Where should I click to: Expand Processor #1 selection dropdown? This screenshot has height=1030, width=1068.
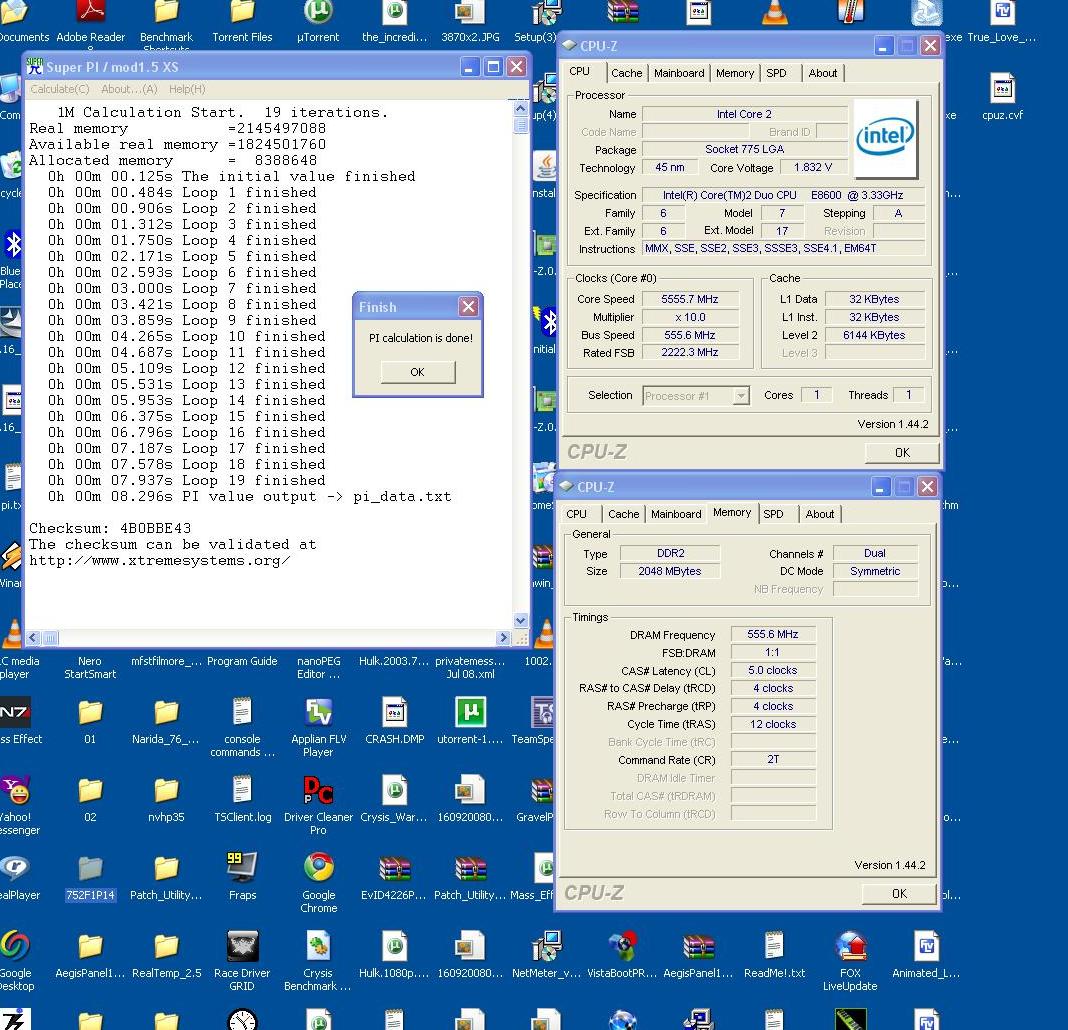click(x=741, y=396)
